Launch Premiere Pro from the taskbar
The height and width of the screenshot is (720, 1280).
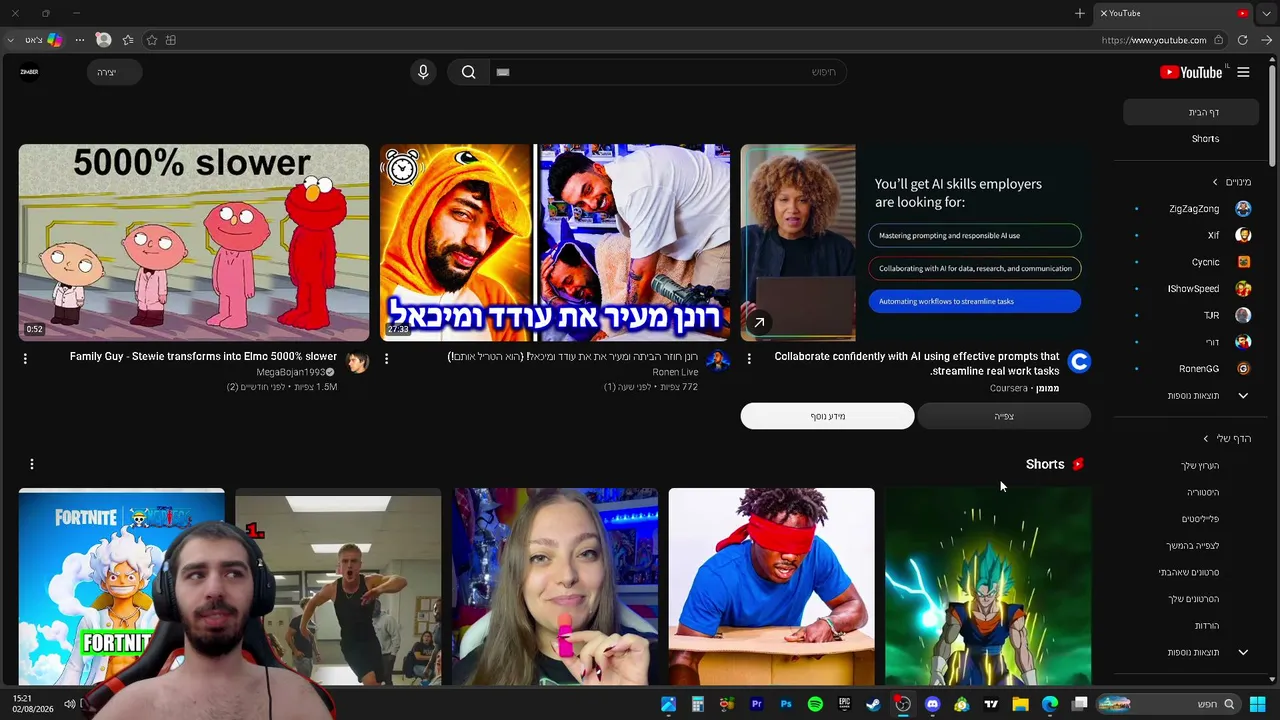tap(757, 704)
